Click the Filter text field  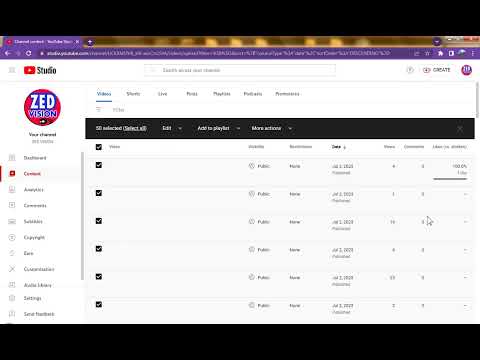point(119,110)
